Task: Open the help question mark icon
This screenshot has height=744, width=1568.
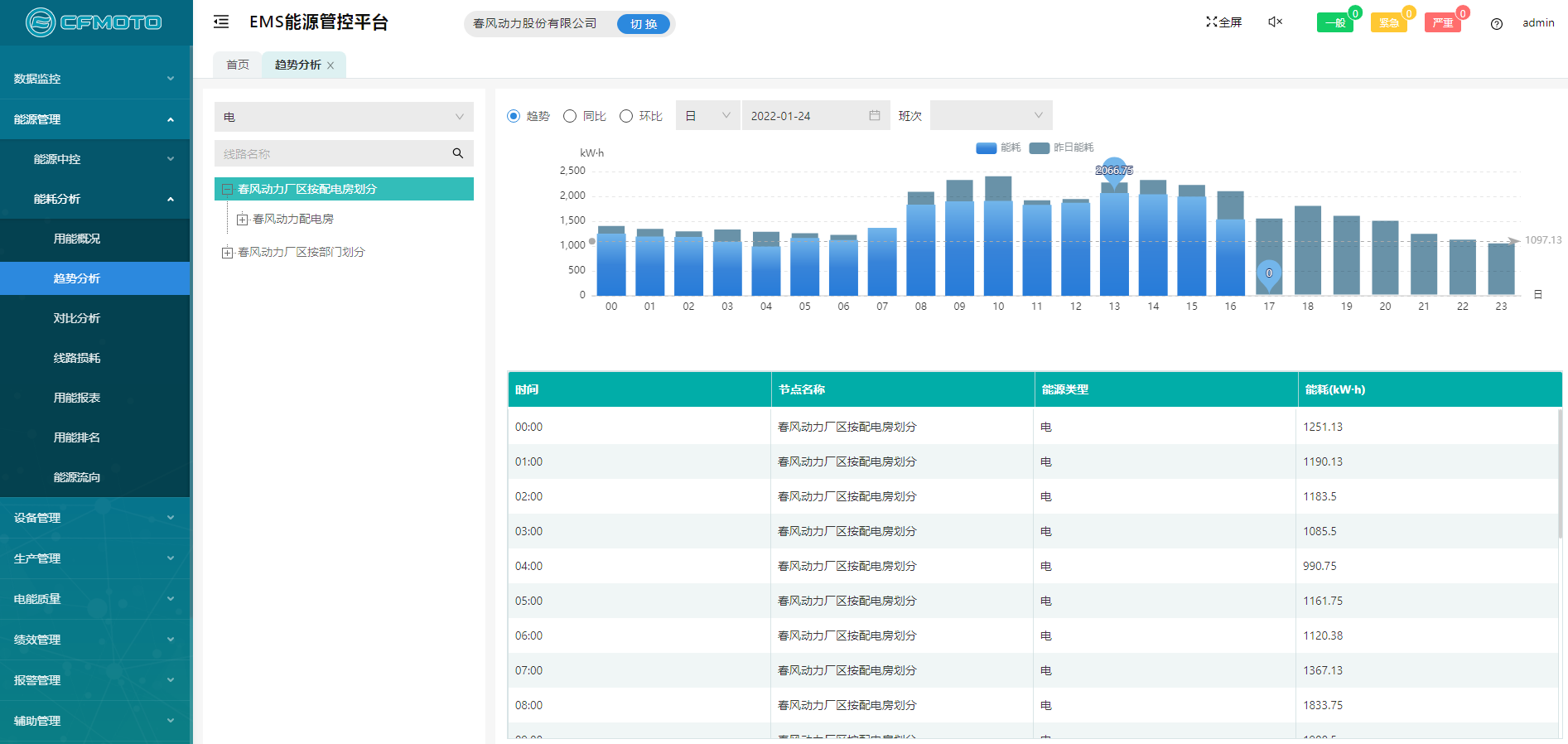Action: tap(1496, 24)
